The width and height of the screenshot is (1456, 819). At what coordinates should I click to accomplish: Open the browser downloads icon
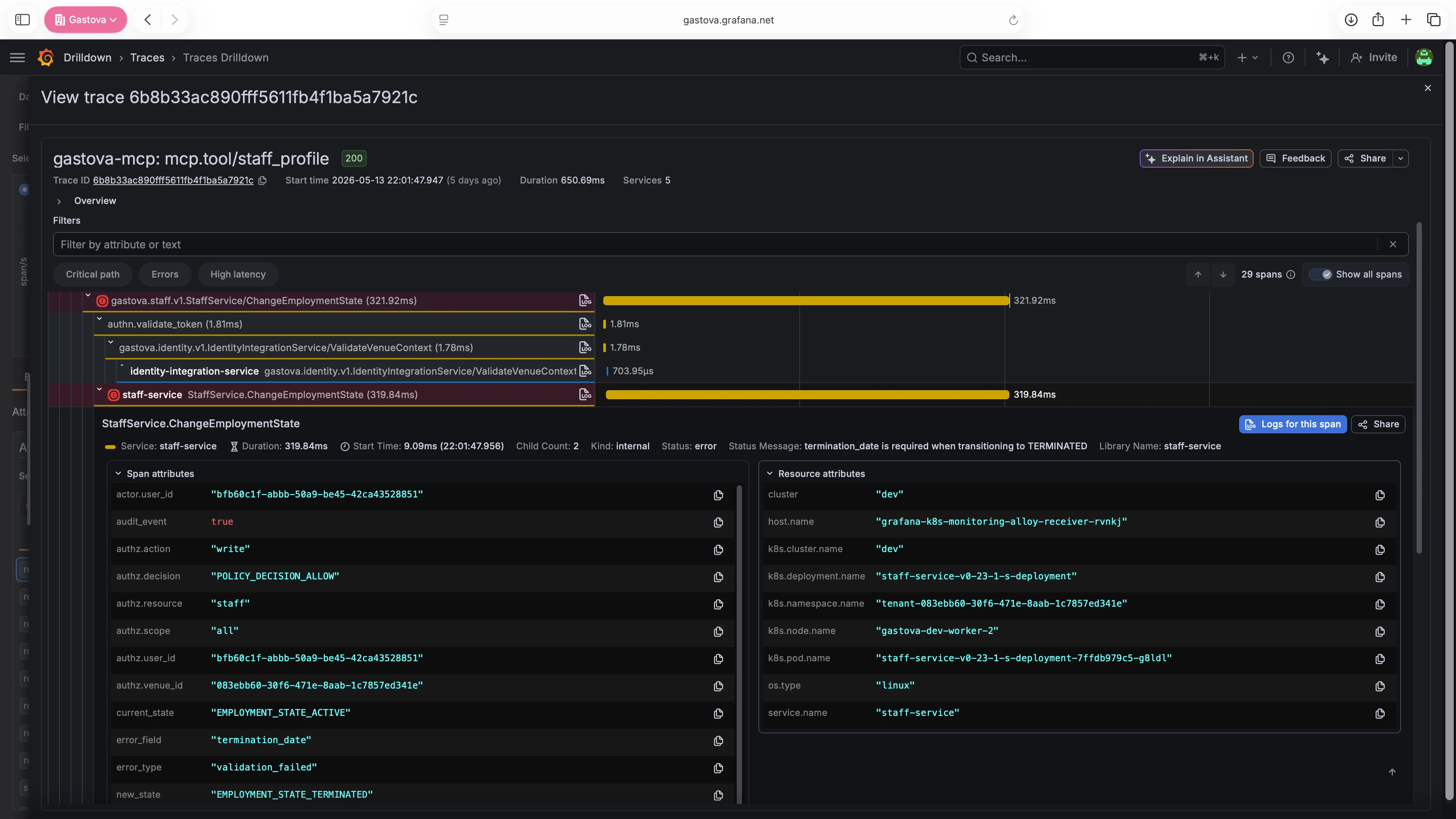1351,20
